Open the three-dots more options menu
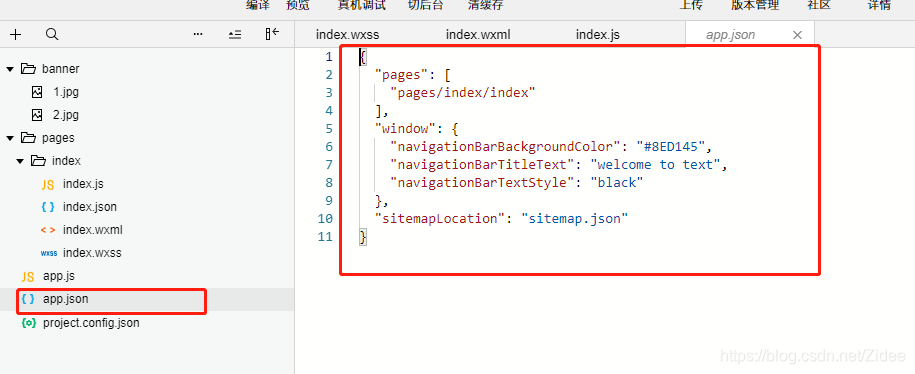Viewport: 915px width, 374px height. (198, 34)
